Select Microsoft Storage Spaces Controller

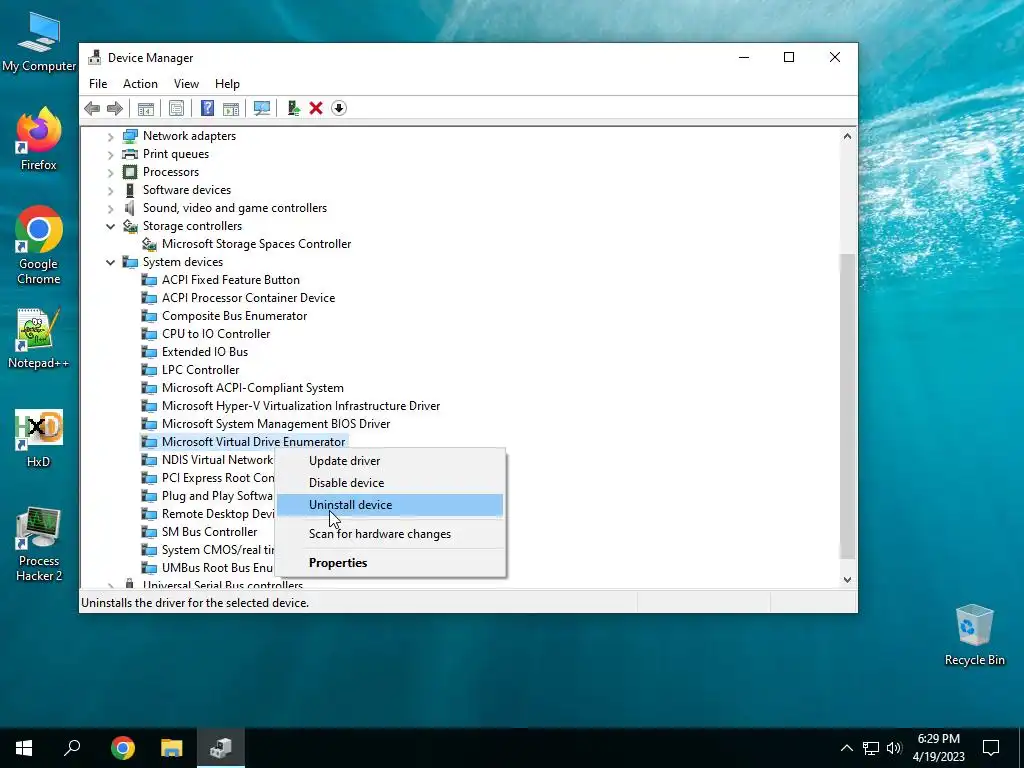(256, 244)
